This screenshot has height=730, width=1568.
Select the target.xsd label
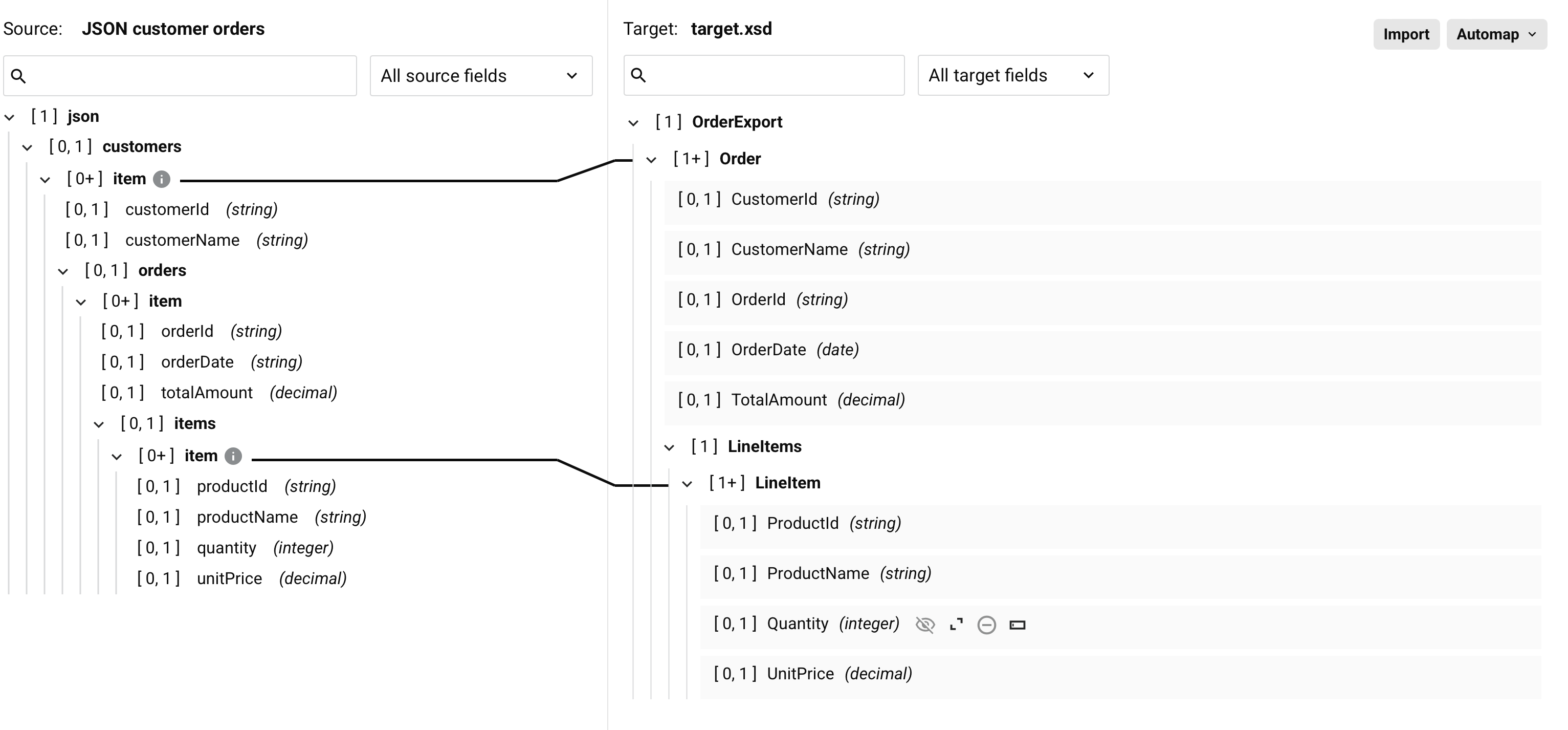731,28
